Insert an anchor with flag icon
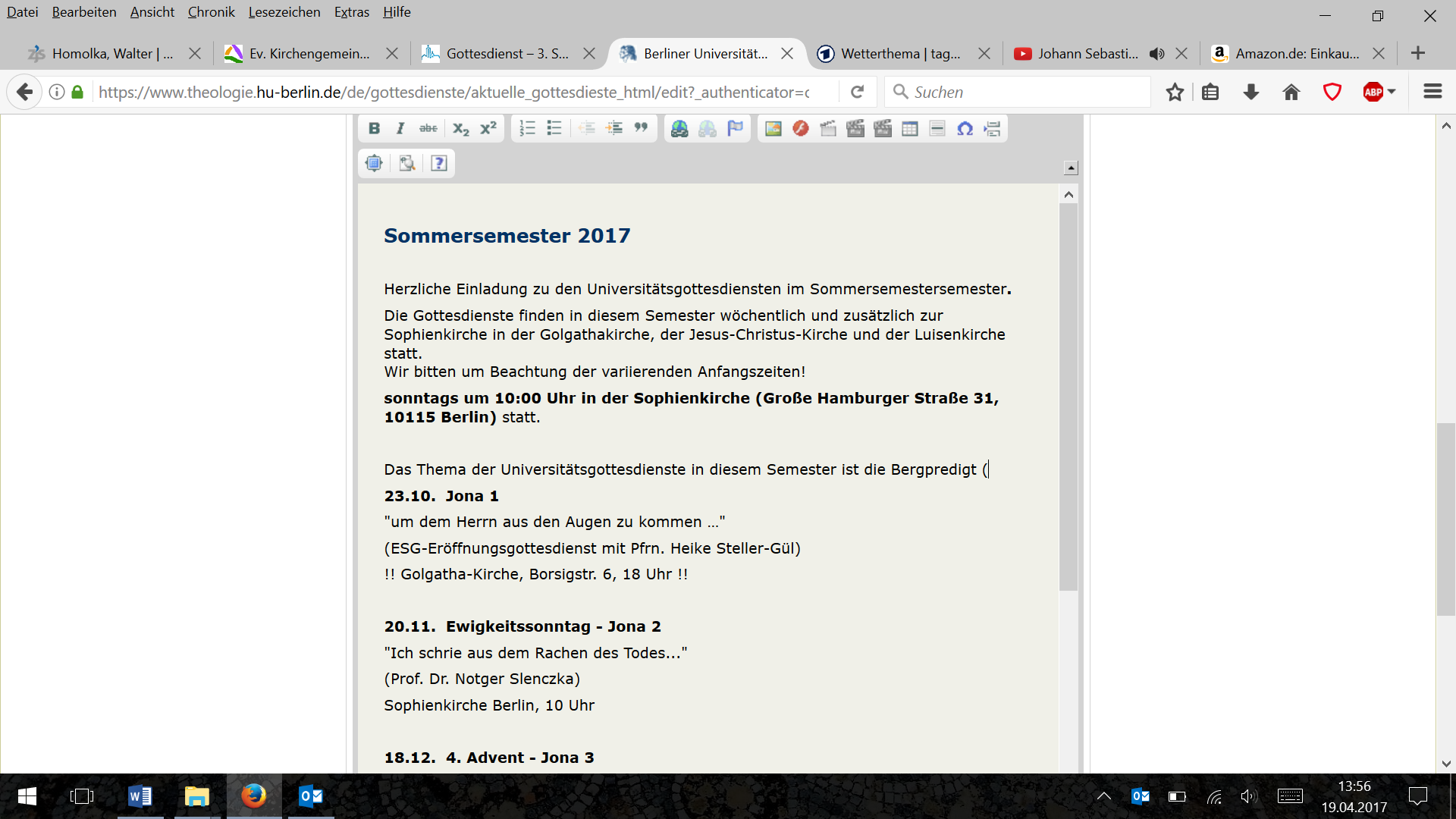Screen dimensions: 1456x819 point(735,128)
